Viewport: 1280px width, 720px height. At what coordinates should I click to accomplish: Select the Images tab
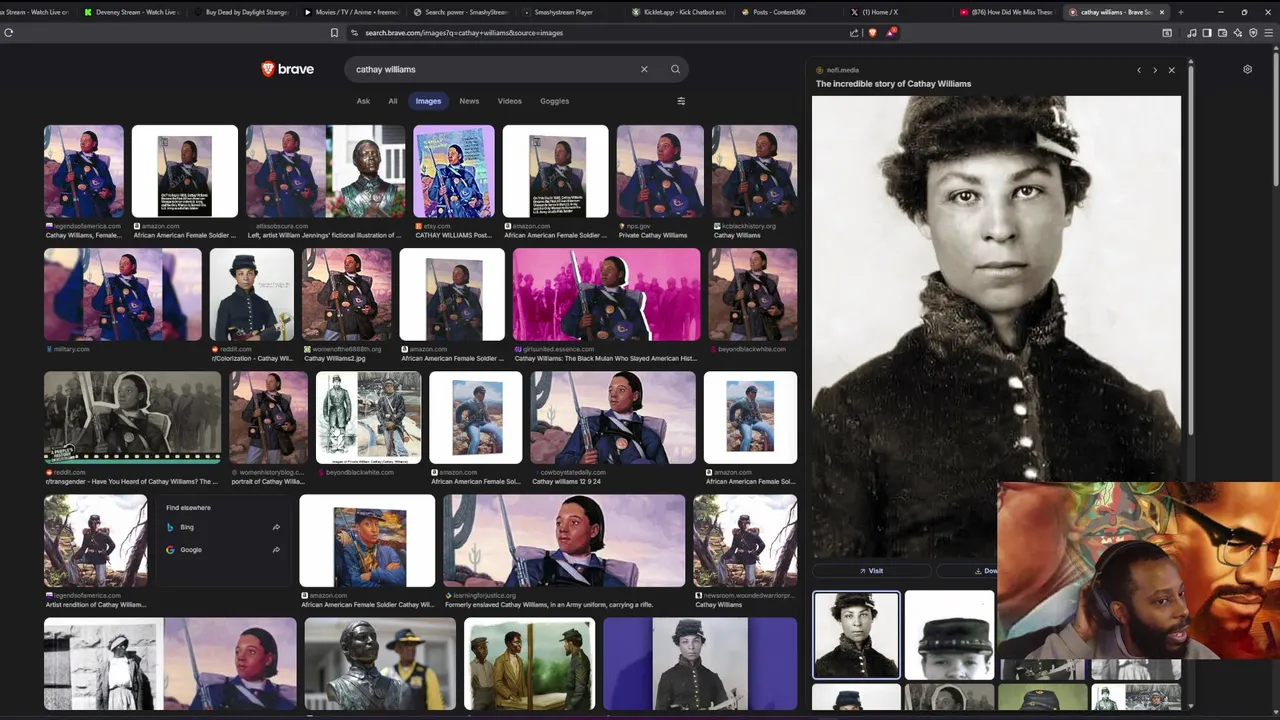(x=428, y=101)
